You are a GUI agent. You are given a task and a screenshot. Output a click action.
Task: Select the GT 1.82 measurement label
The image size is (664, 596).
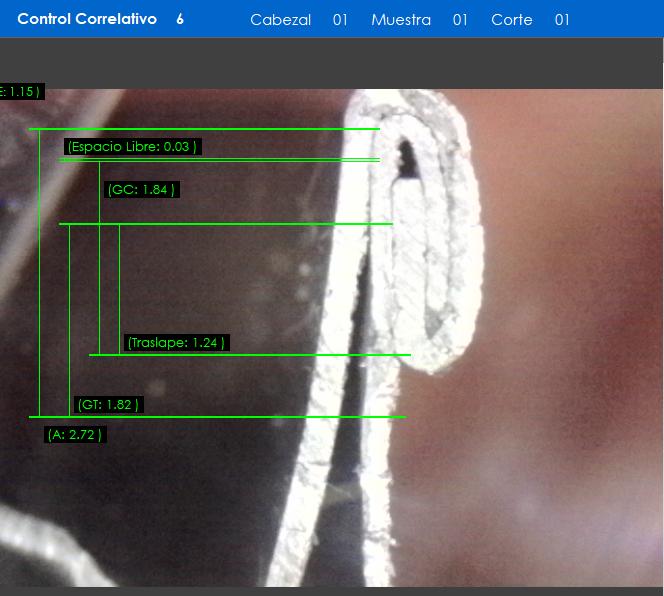point(107,405)
